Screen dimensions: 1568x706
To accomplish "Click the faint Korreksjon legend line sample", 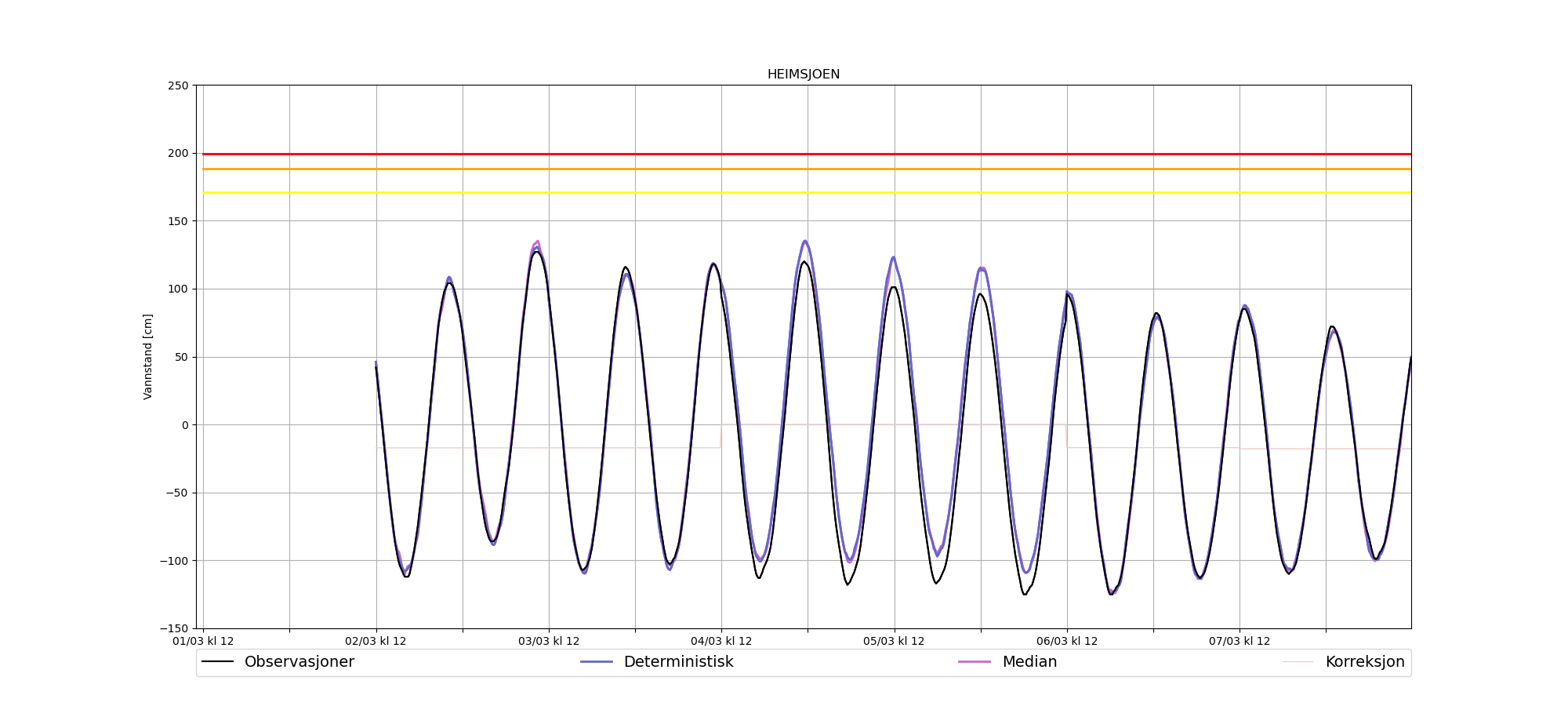I will (1298, 662).
